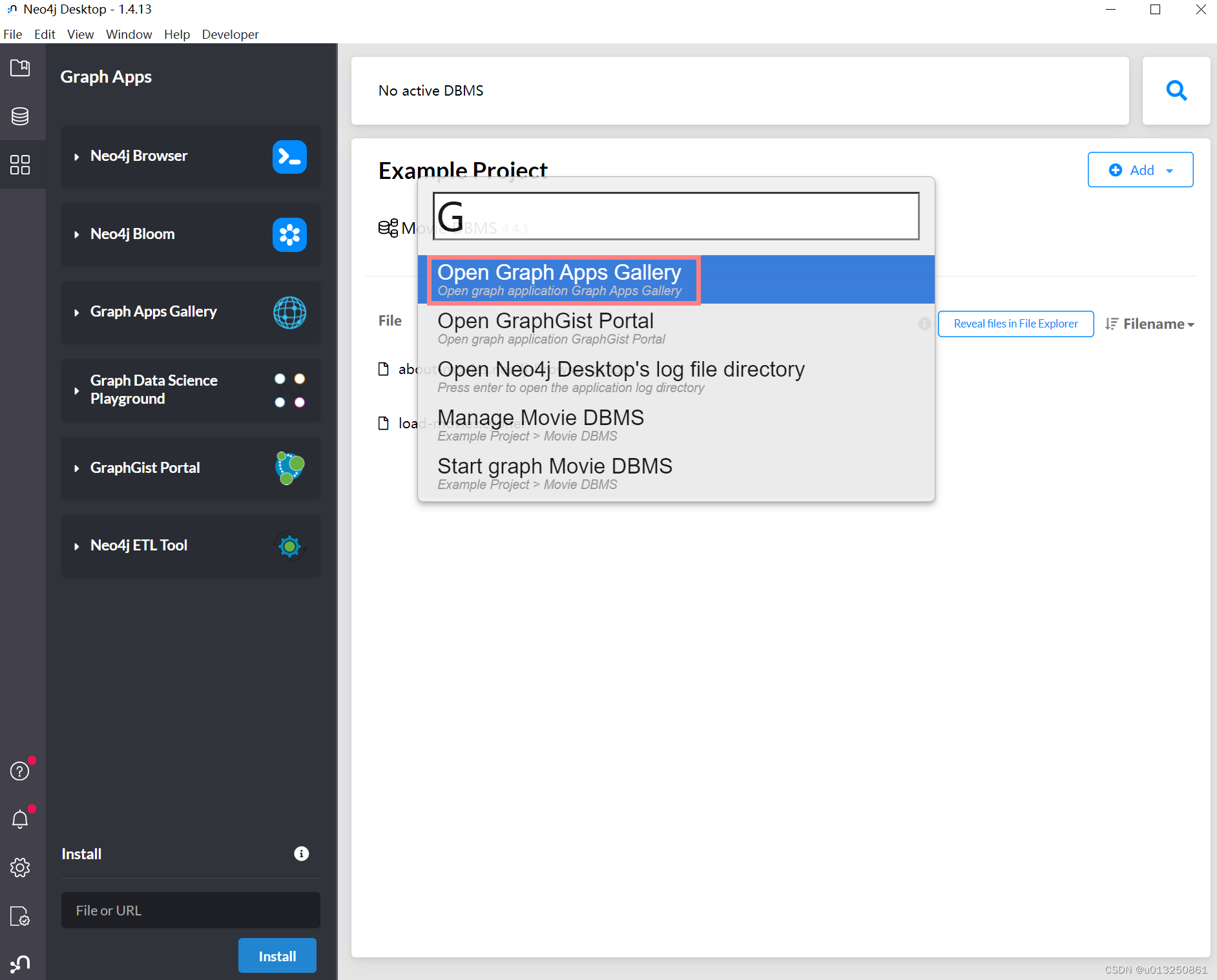Click the Install info icon
The height and width of the screenshot is (980, 1217).
[302, 854]
